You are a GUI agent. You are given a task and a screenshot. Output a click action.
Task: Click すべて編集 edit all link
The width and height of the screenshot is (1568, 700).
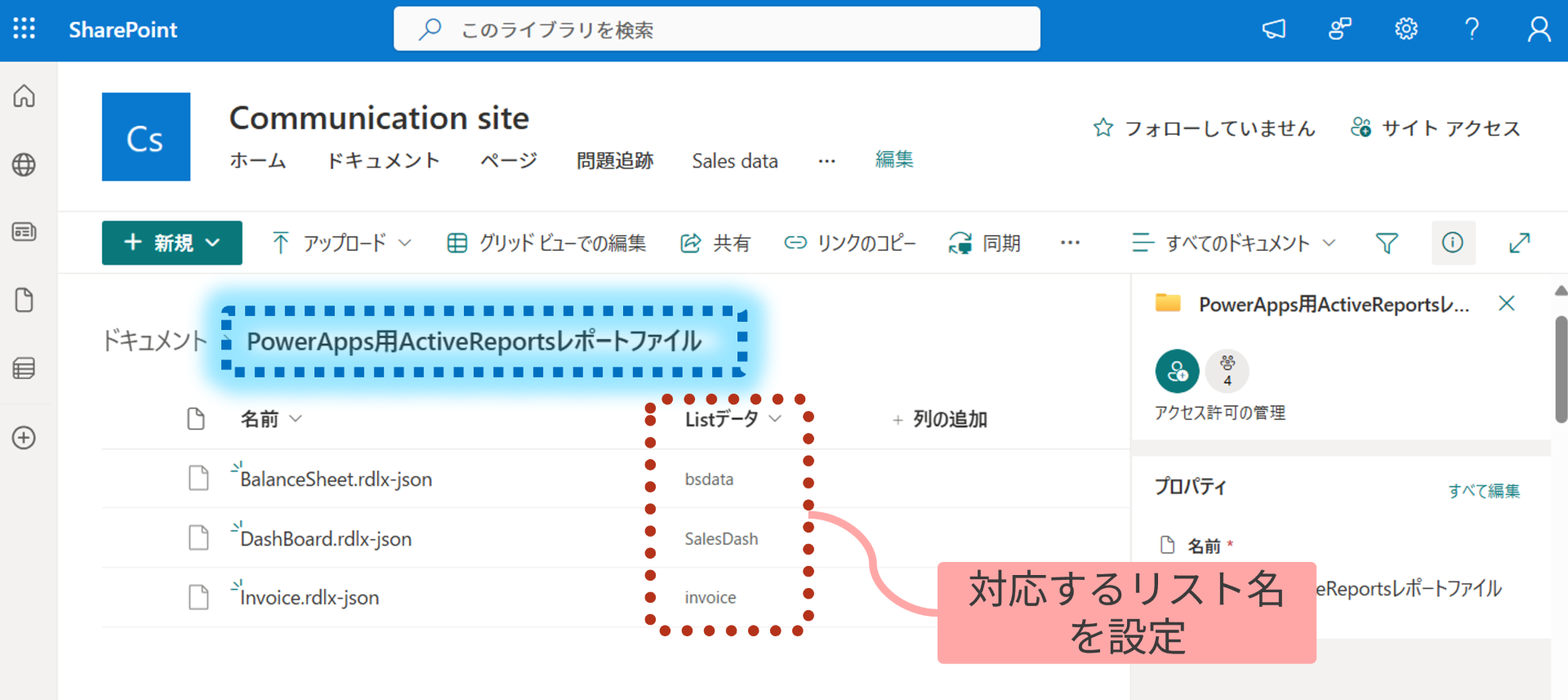tap(1484, 490)
